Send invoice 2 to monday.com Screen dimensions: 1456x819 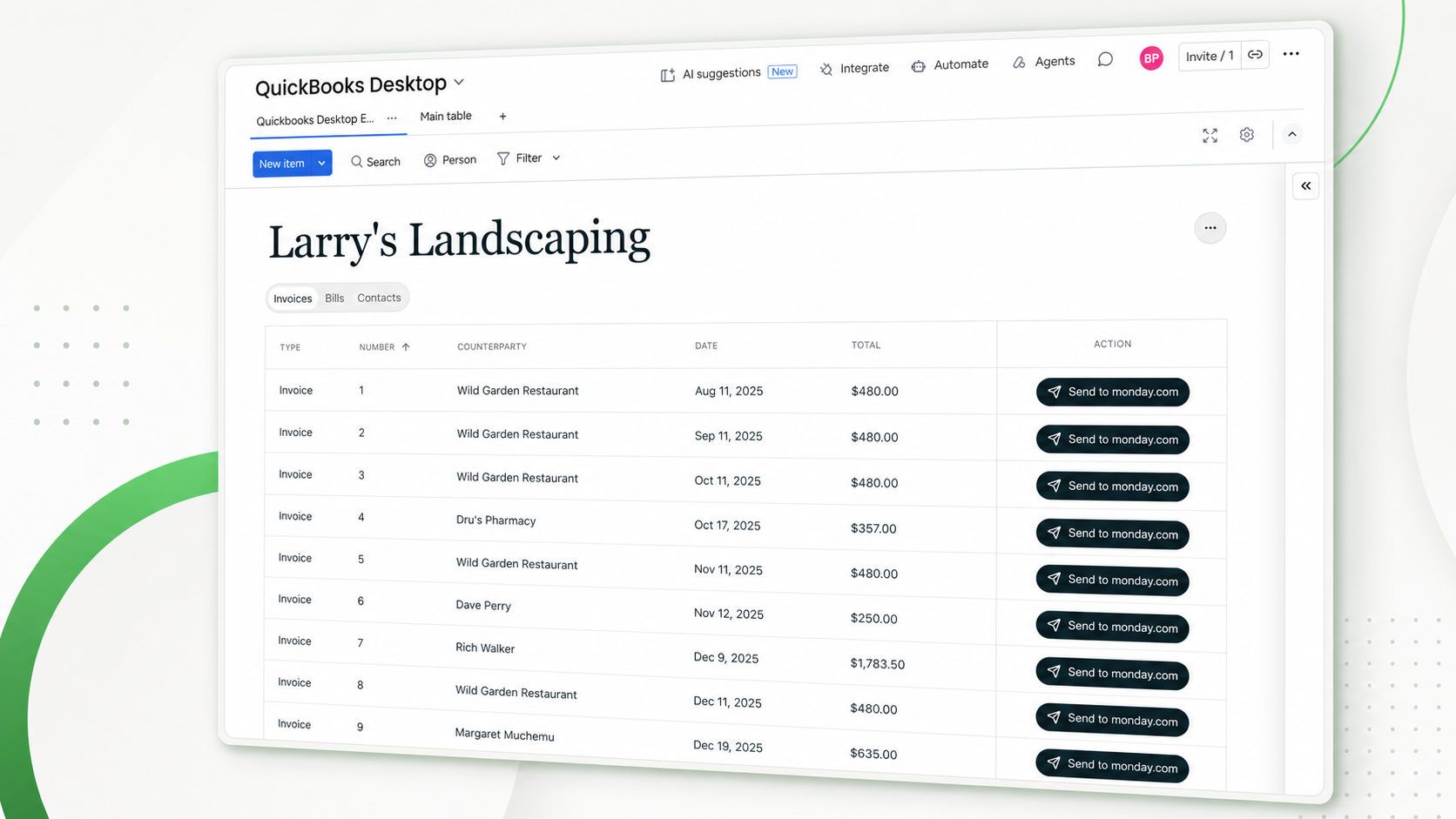tap(1113, 440)
